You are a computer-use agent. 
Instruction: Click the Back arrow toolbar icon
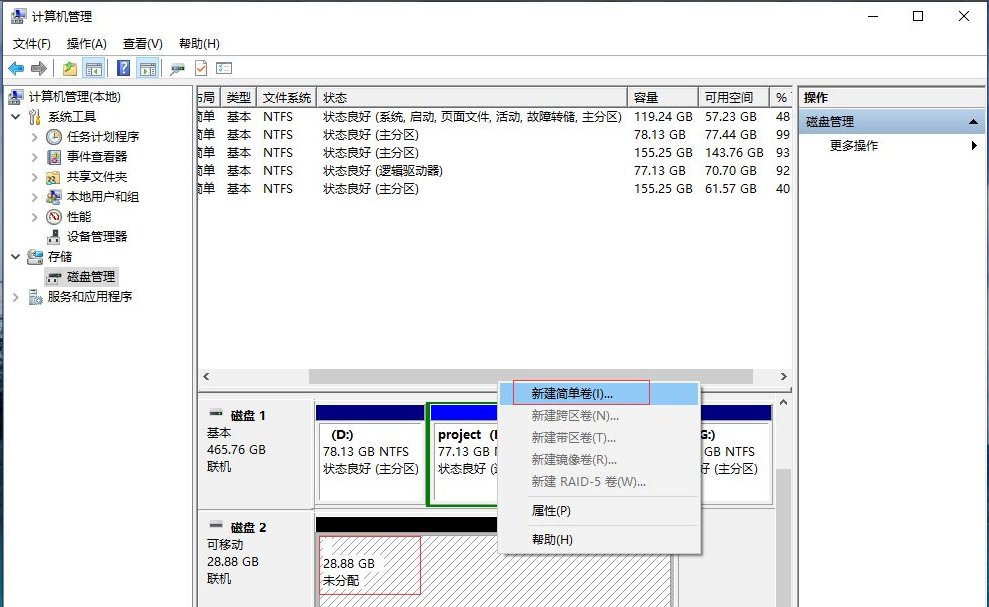[x=15, y=68]
